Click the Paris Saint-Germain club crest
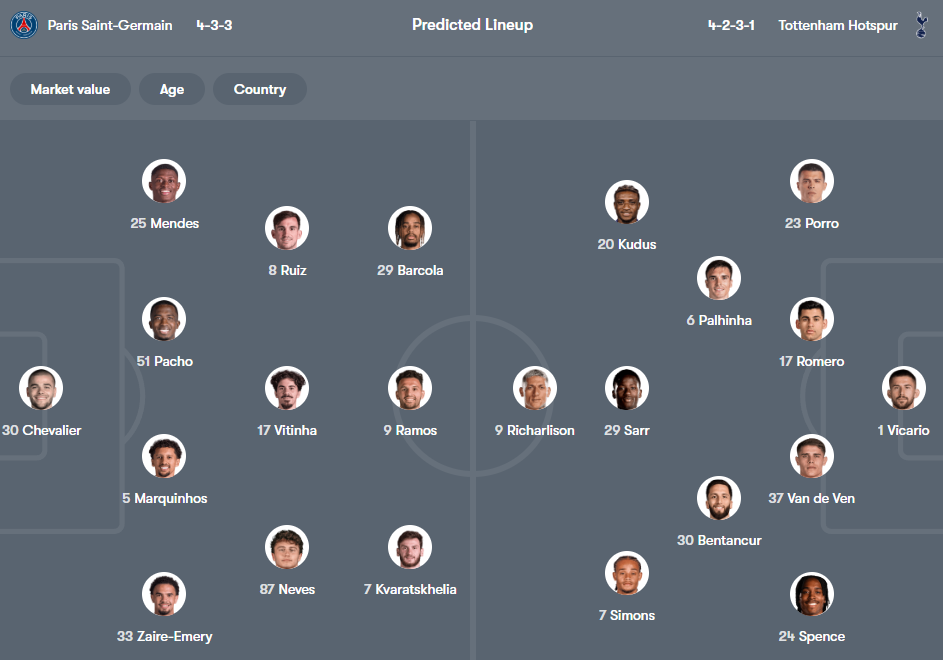This screenshot has width=943, height=660. pos(22,25)
